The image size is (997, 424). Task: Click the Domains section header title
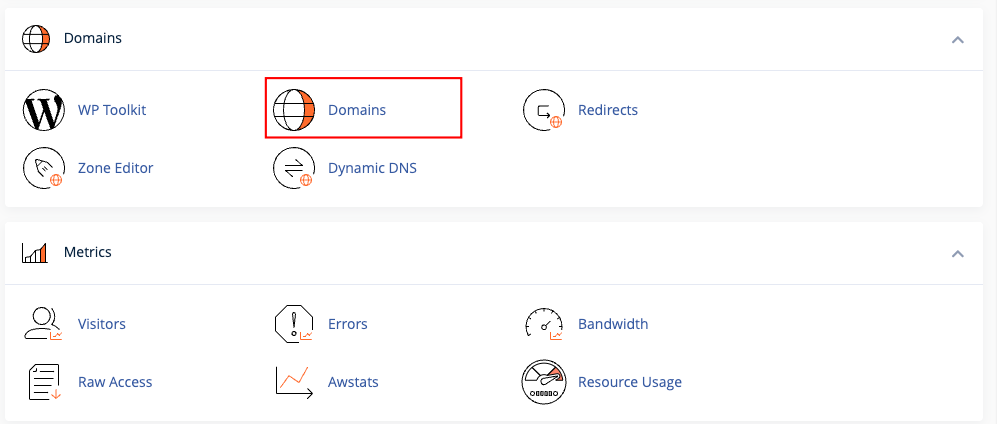(x=93, y=38)
